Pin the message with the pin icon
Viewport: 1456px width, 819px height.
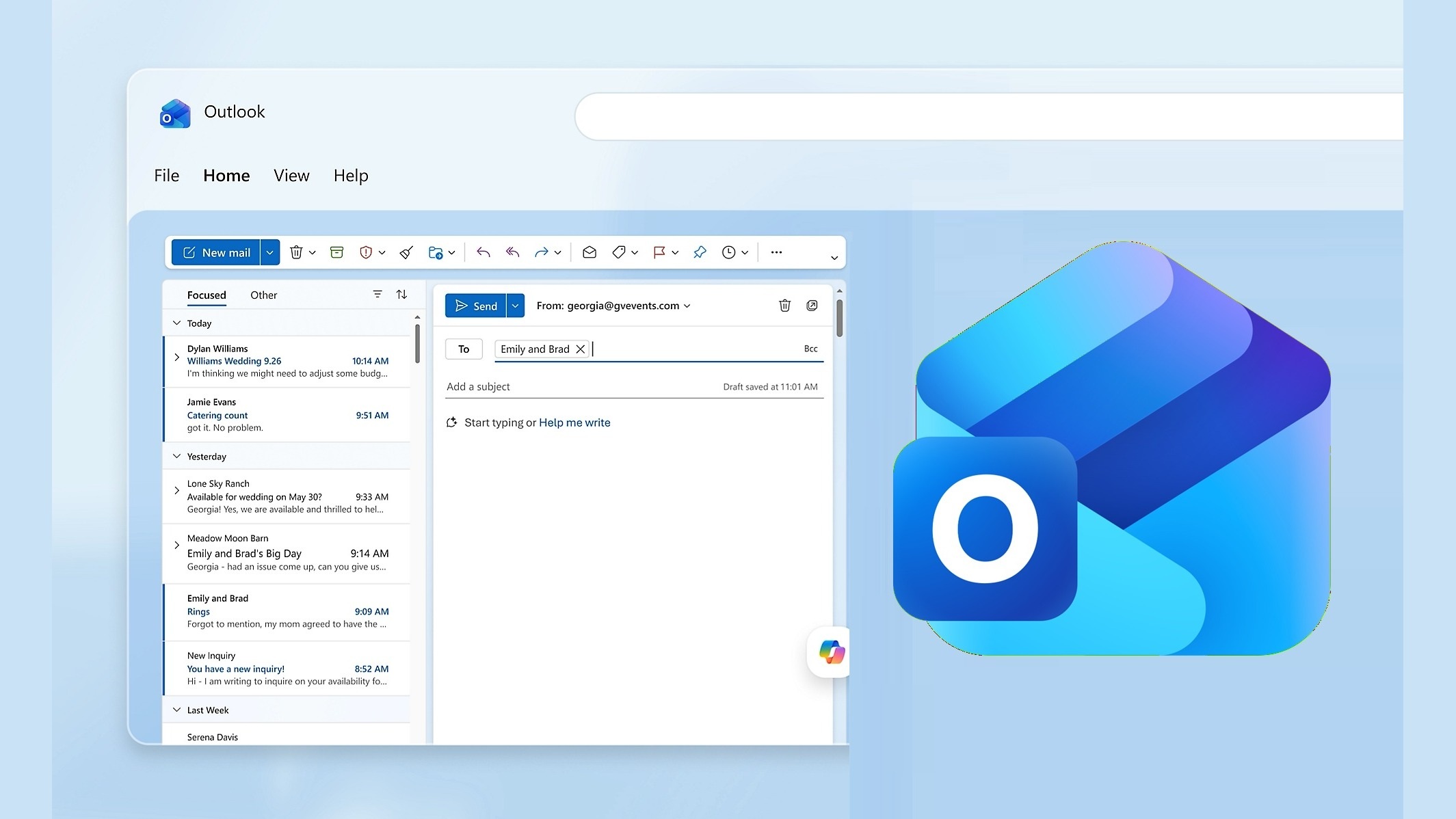tap(700, 252)
